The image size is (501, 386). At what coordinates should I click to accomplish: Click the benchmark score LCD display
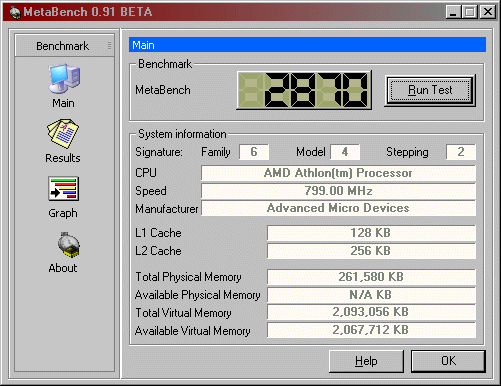pyautogui.click(x=304, y=90)
